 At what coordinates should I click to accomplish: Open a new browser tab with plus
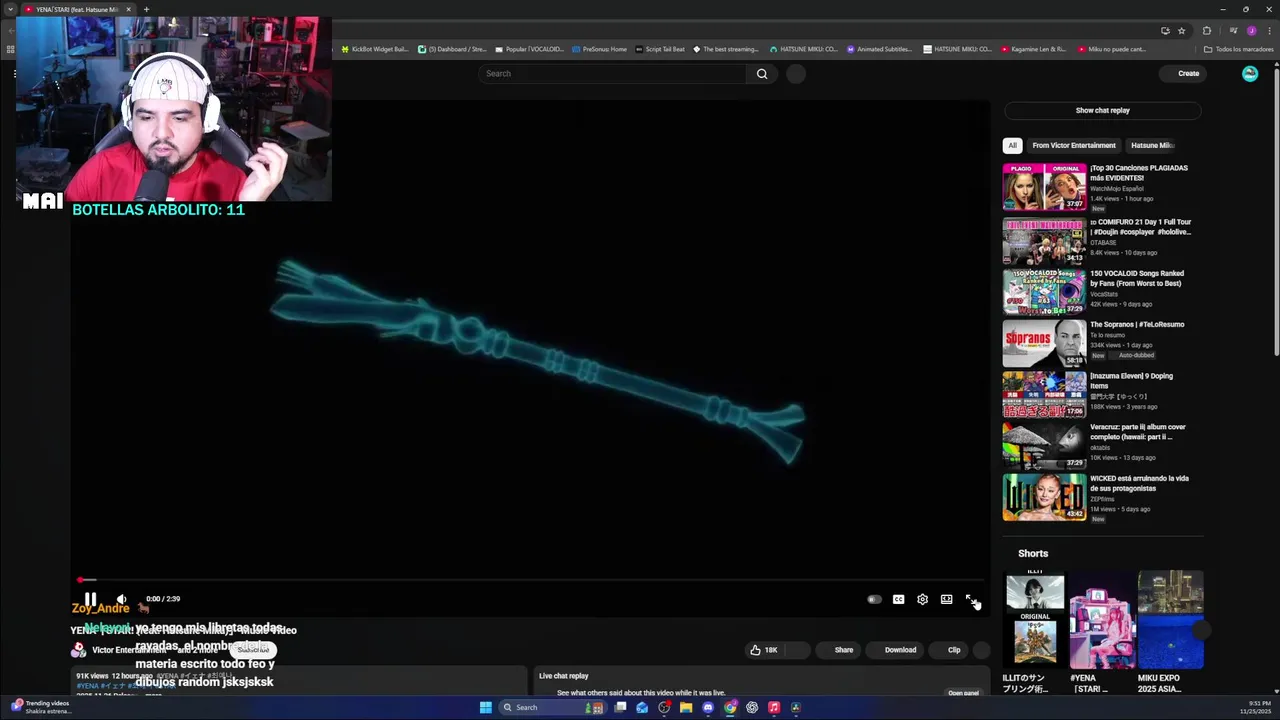[x=146, y=9]
